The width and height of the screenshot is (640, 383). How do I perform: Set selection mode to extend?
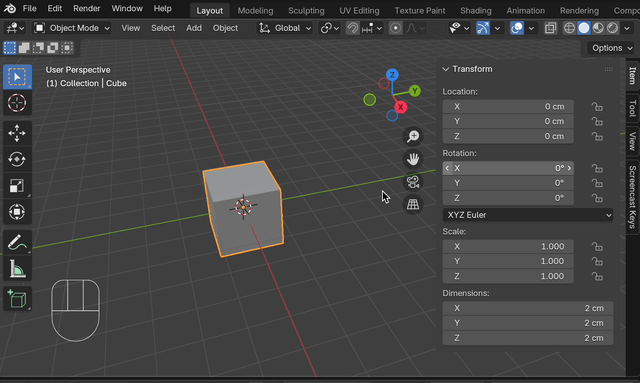pos(24,48)
